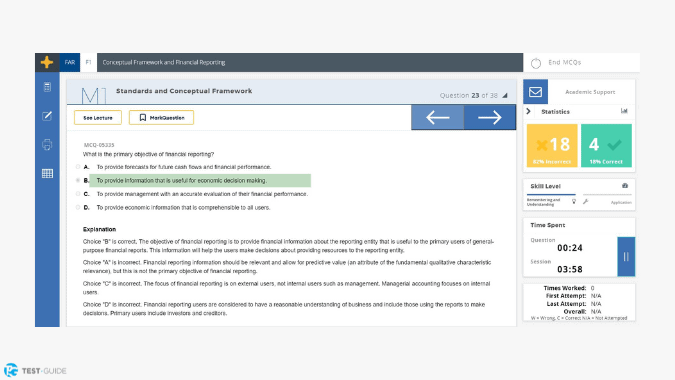Select answer choice B radio button

click(x=78, y=180)
